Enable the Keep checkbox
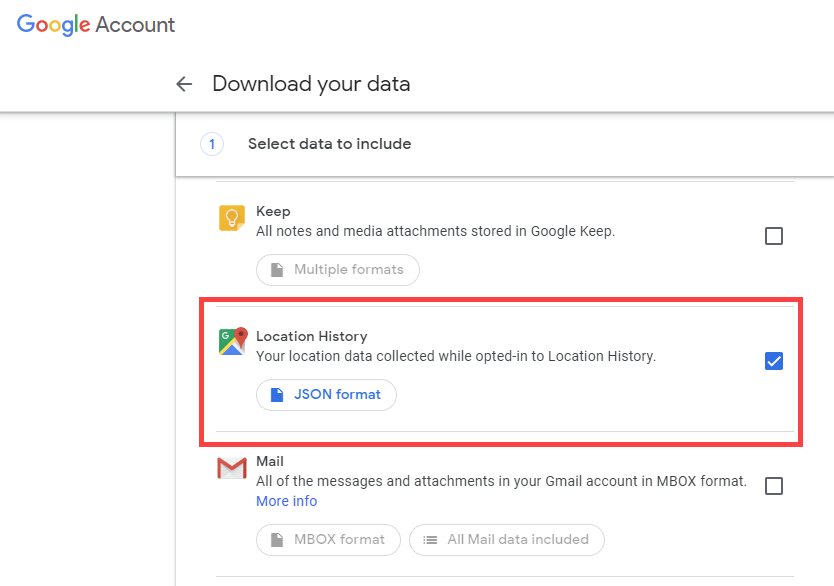The width and height of the screenshot is (834, 586). (x=773, y=236)
